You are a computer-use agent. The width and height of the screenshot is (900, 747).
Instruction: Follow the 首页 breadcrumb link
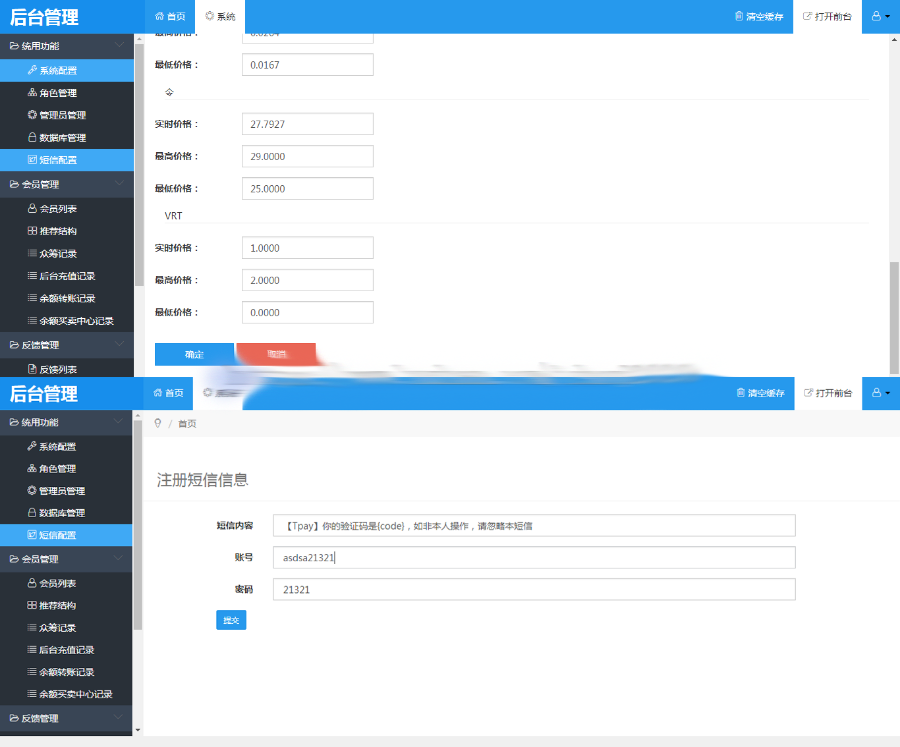click(187, 424)
